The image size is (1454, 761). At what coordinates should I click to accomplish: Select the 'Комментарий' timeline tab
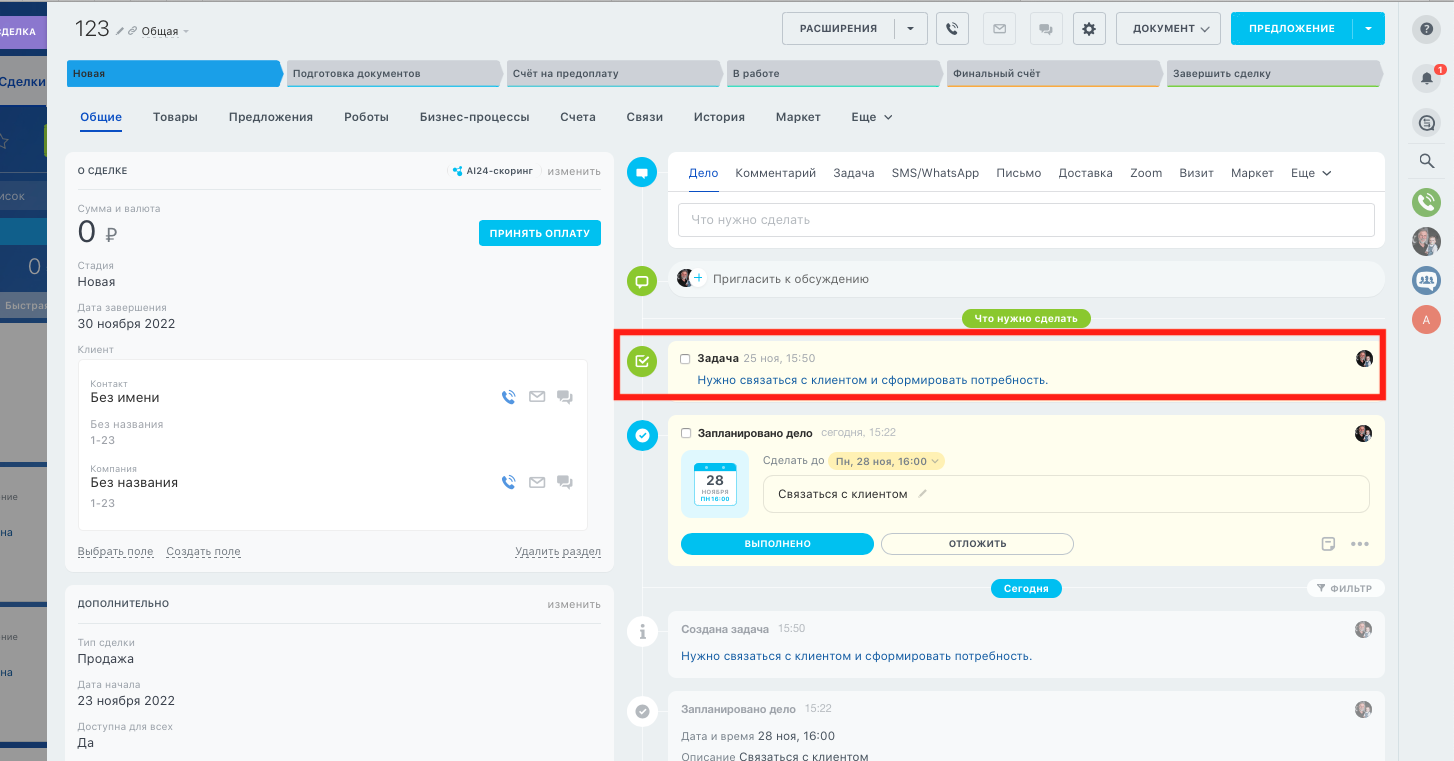tap(775, 173)
